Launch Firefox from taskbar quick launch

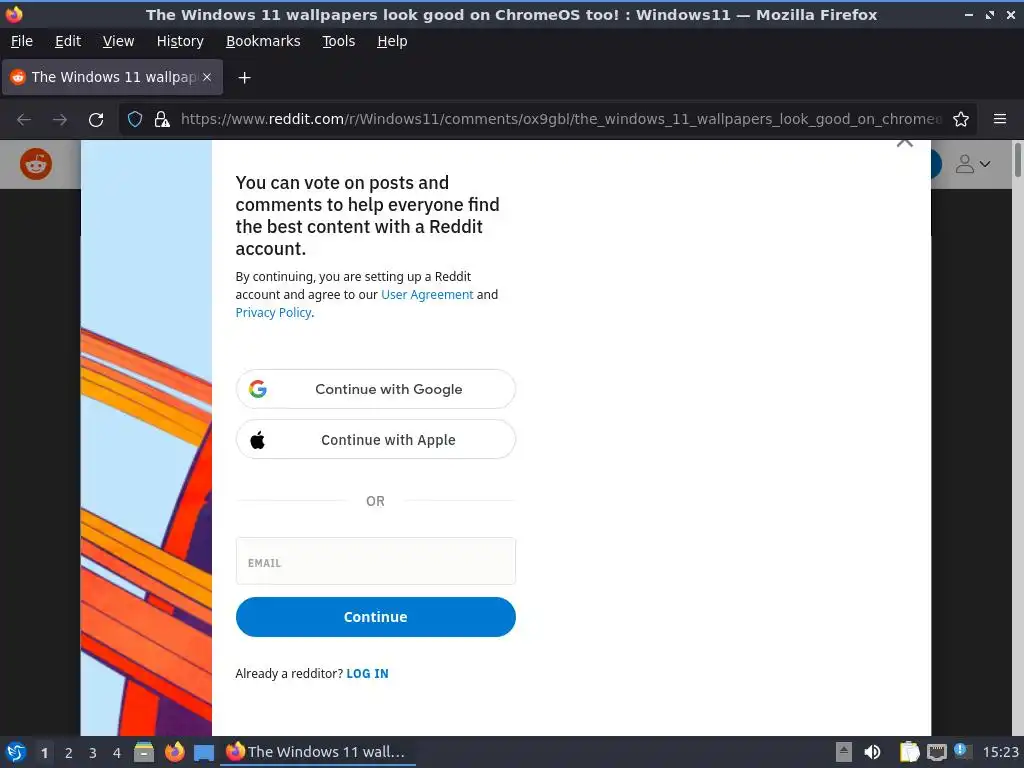tap(174, 752)
